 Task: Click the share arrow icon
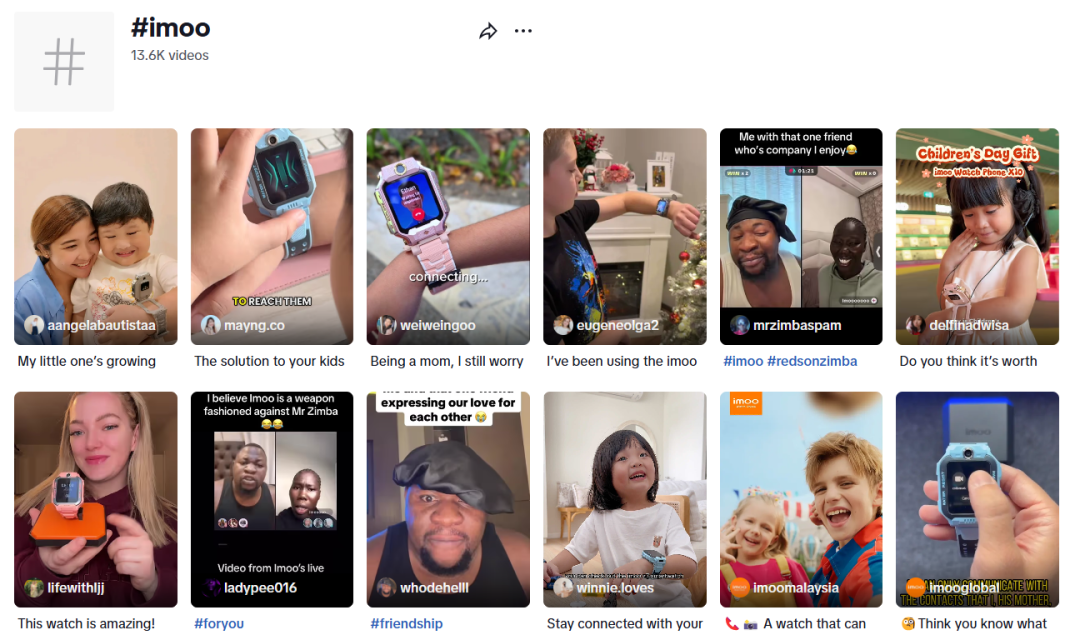(x=488, y=31)
